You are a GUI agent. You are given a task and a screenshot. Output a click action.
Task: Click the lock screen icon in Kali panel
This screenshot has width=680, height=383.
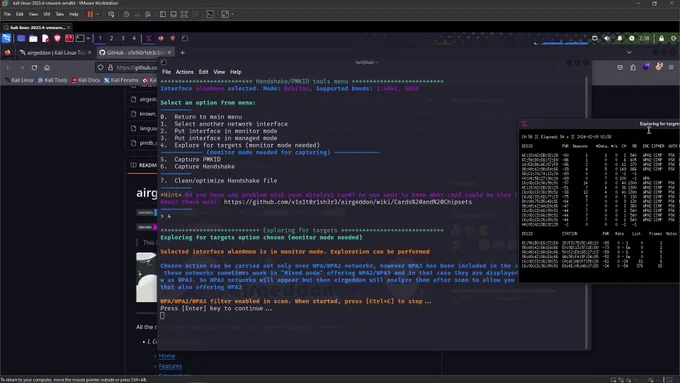661,38
